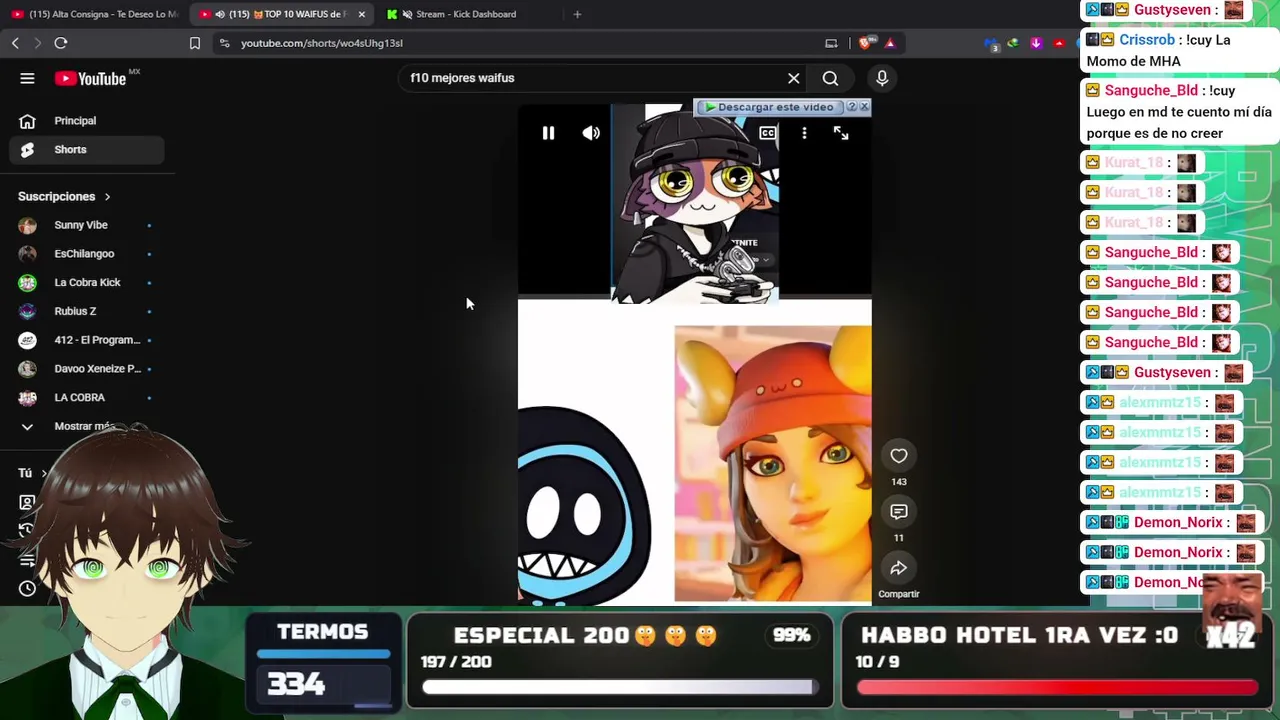1280x720 pixels.
Task: Click the like count 143
Action: (899, 482)
